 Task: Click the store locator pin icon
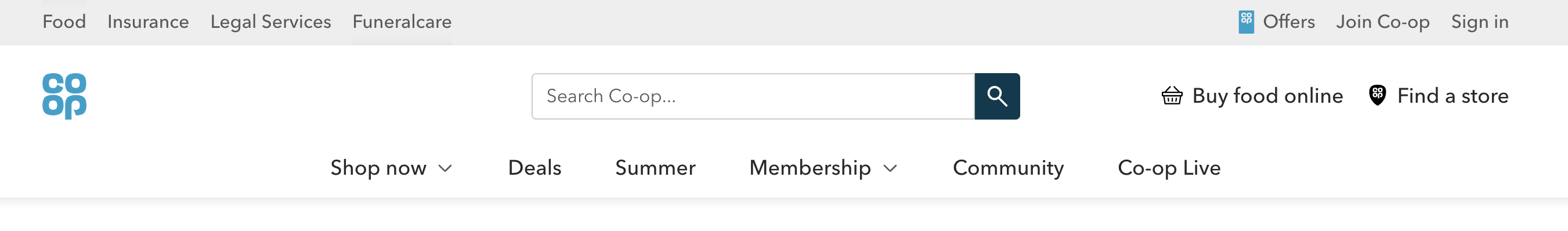pos(1378,96)
